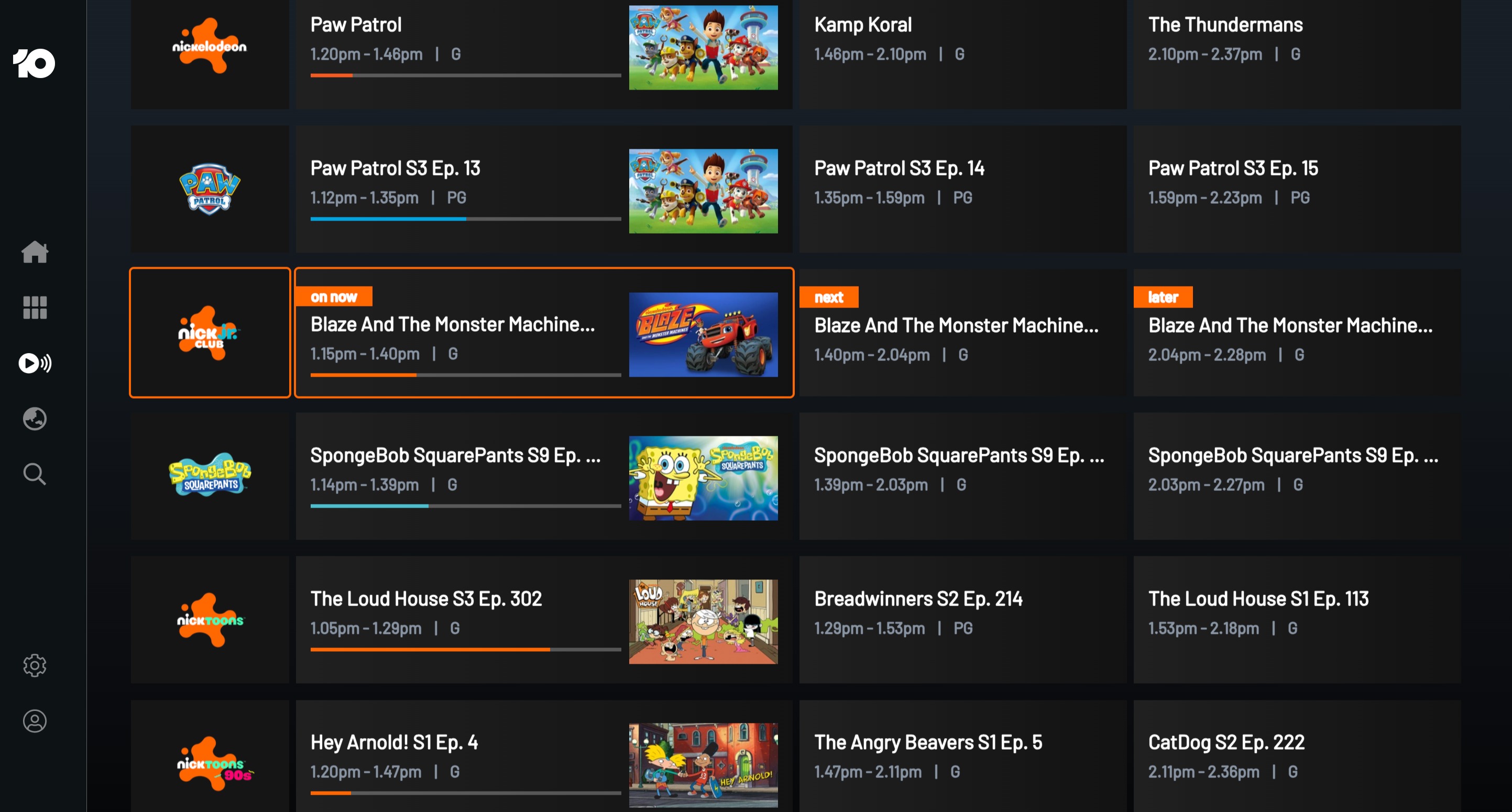The height and width of the screenshot is (812, 1512).
Task: Select SpongeBob episode at 1.39pm
Action: pyautogui.click(x=962, y=476)
